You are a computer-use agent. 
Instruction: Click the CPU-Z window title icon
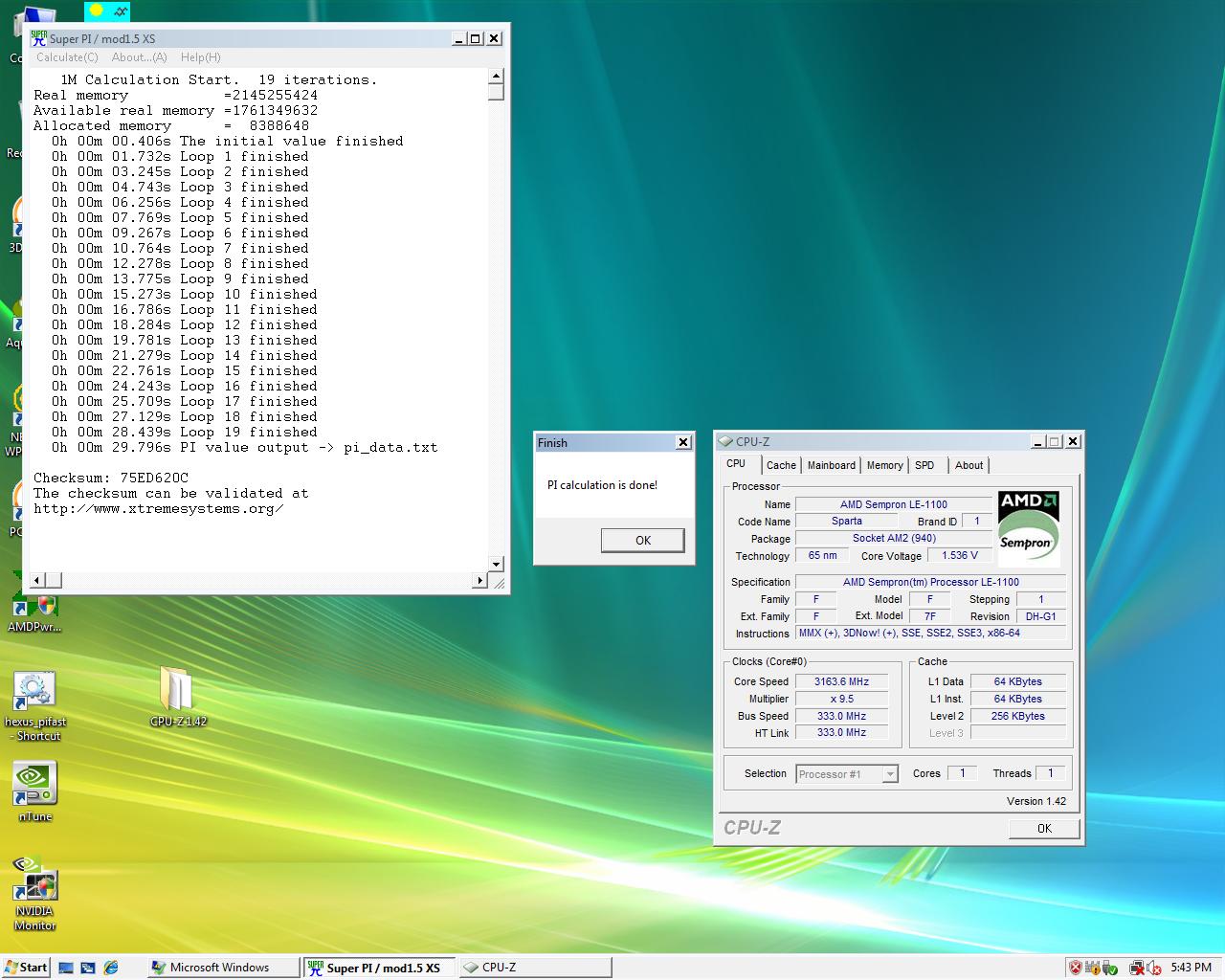(x=726, y=442)
